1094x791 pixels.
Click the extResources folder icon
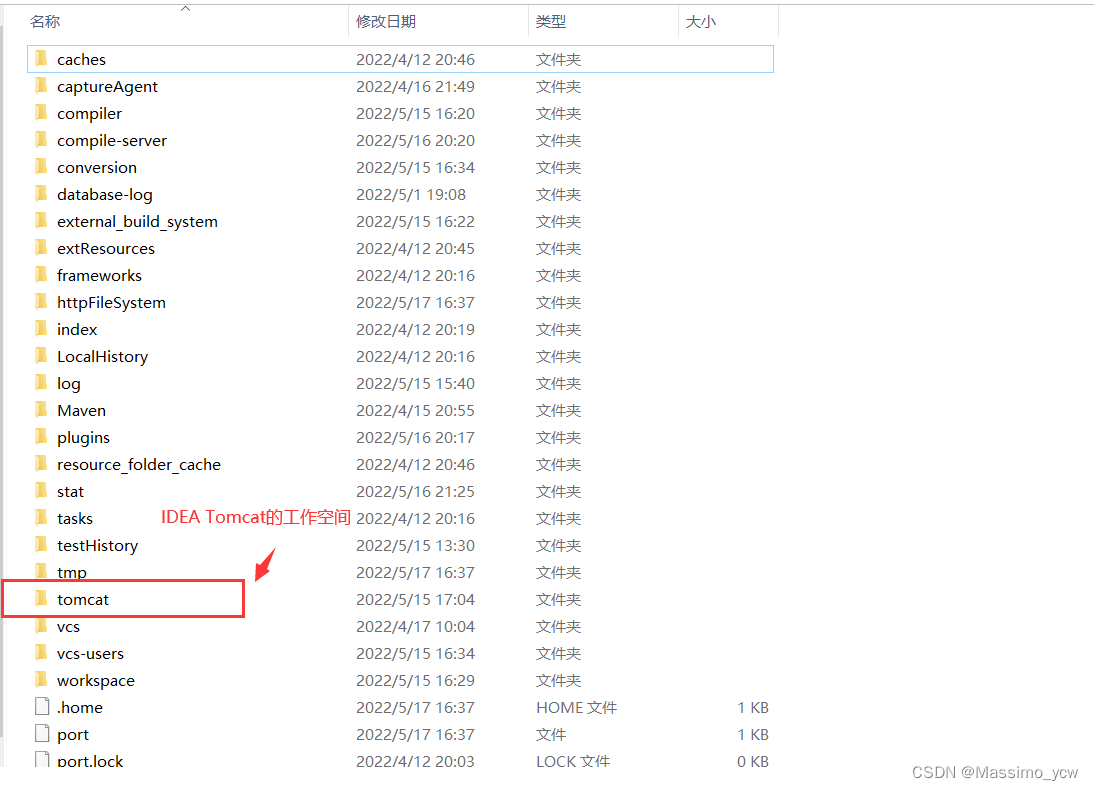pyautogui.click(x=42, y=248)
